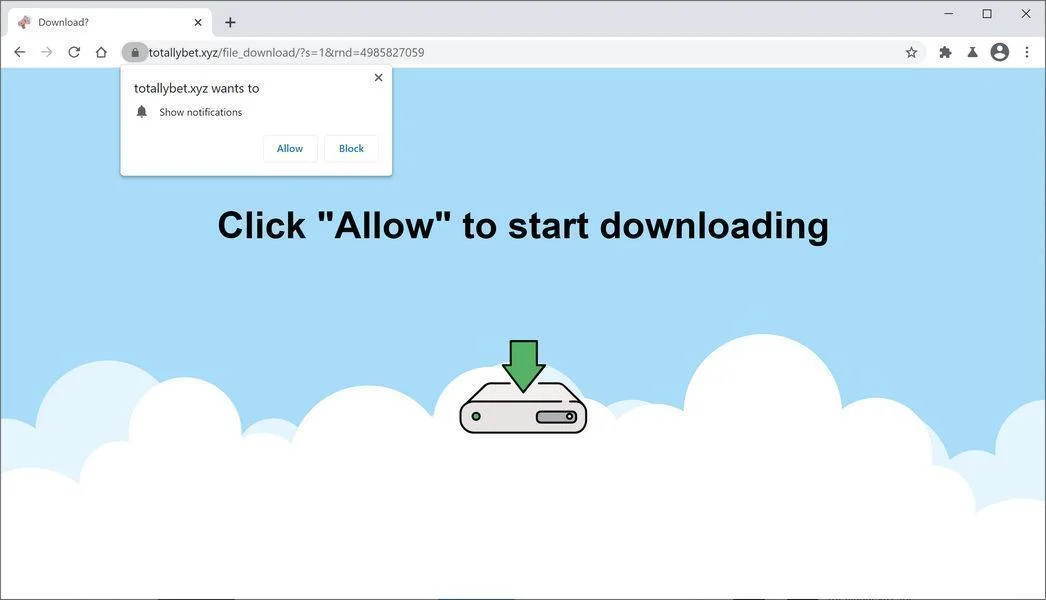Minimize the browser window

tap(949, 13)
